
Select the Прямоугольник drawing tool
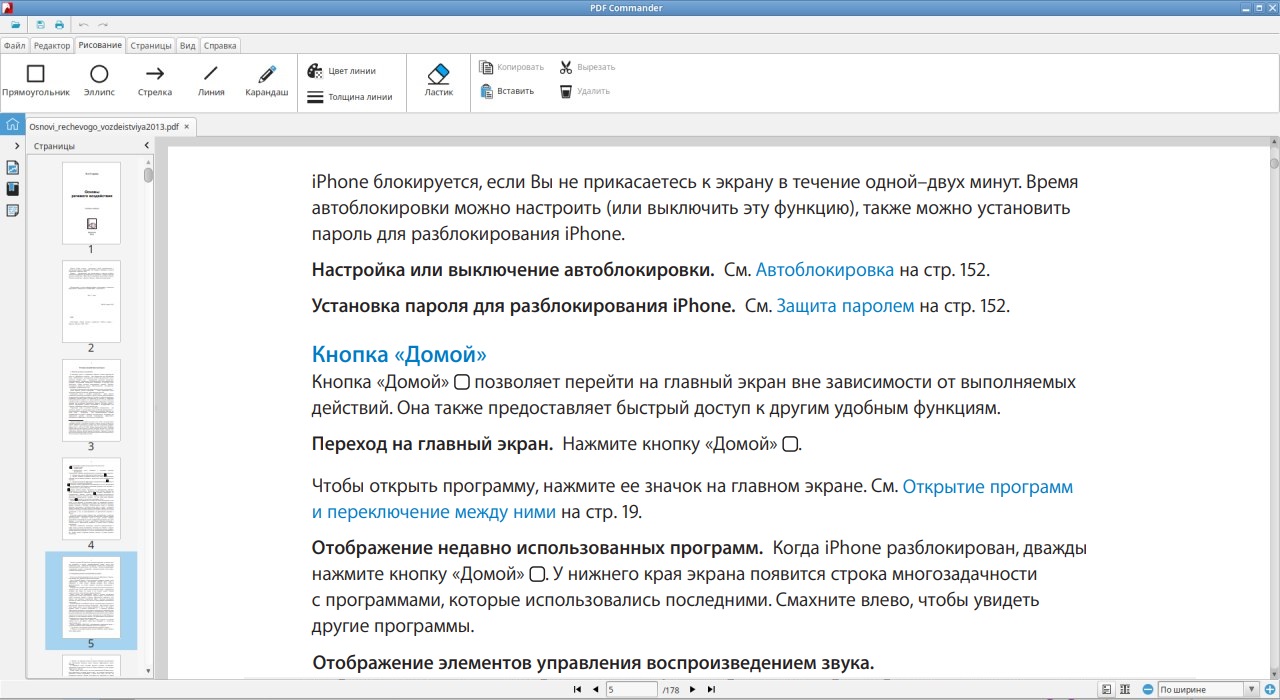coord(35,80)
